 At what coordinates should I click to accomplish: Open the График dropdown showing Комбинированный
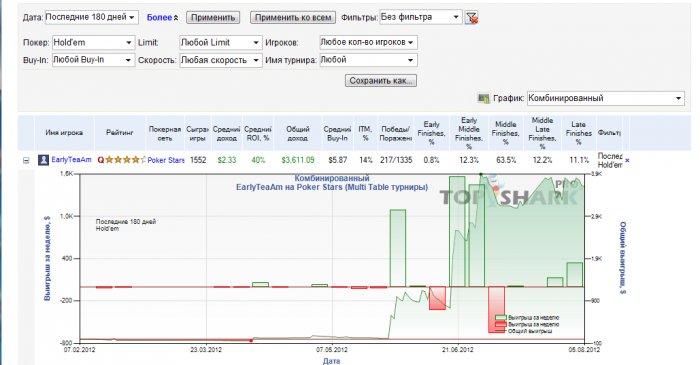605,98
